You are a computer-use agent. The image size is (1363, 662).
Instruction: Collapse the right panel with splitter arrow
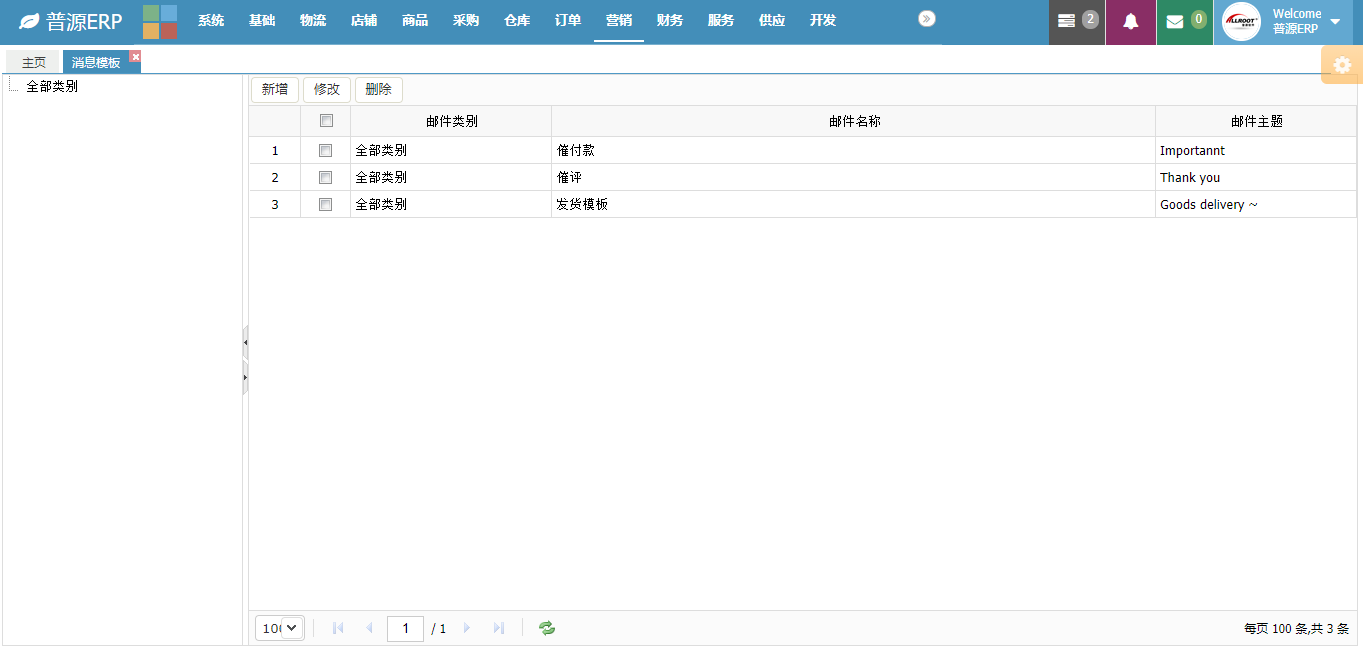coord(245,377)
